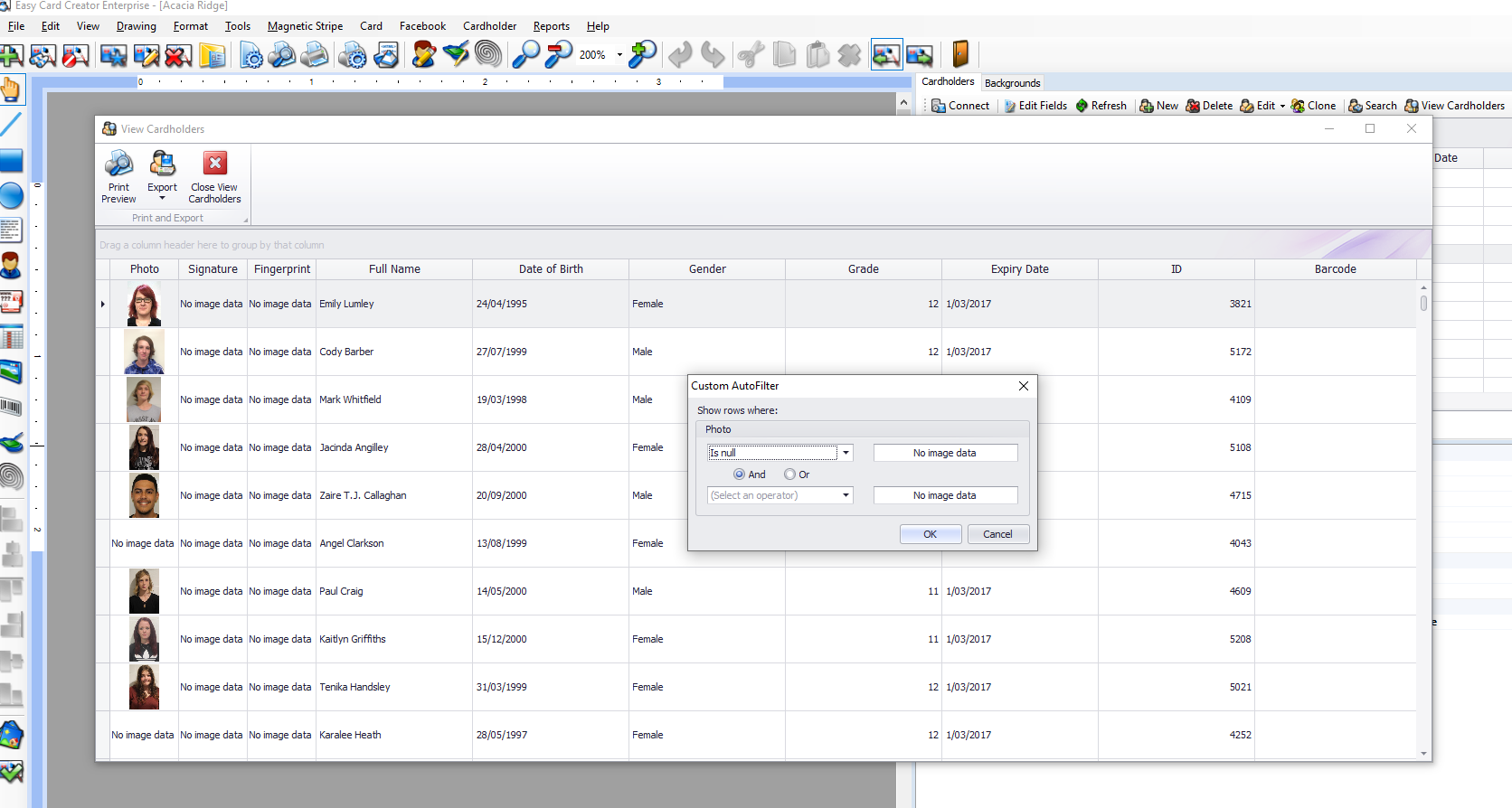Open the Magnetic Stripe menu
Image resolution: width=1512 pixels, height=808 pixels.
tap(305, 26)
